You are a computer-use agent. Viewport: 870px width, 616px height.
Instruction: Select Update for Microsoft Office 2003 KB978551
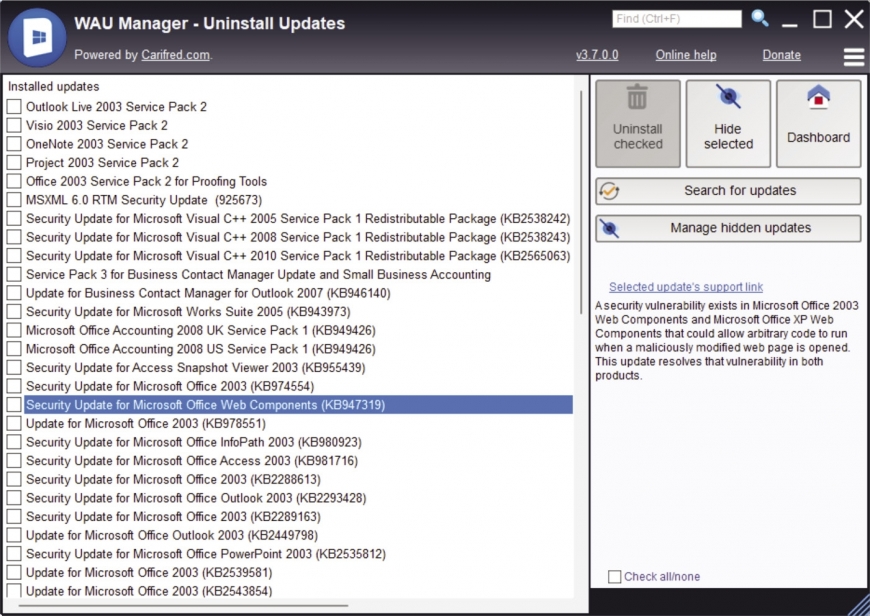146,423
